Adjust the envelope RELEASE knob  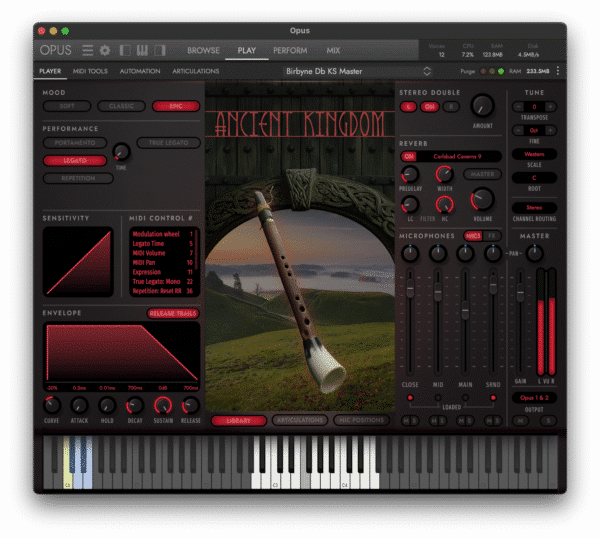(191, 405)
